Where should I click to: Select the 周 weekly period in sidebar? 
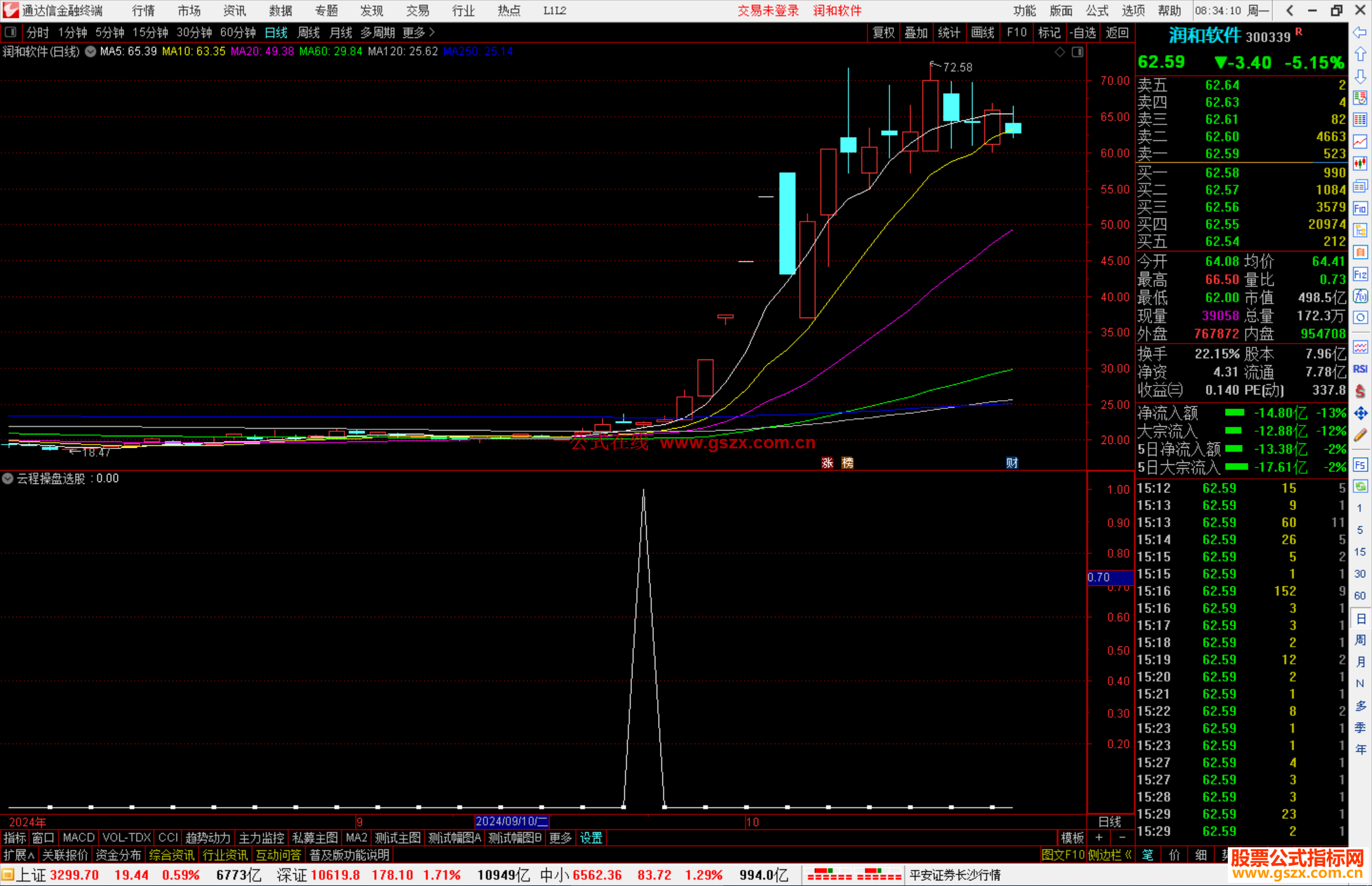[x=1360, y=640]
